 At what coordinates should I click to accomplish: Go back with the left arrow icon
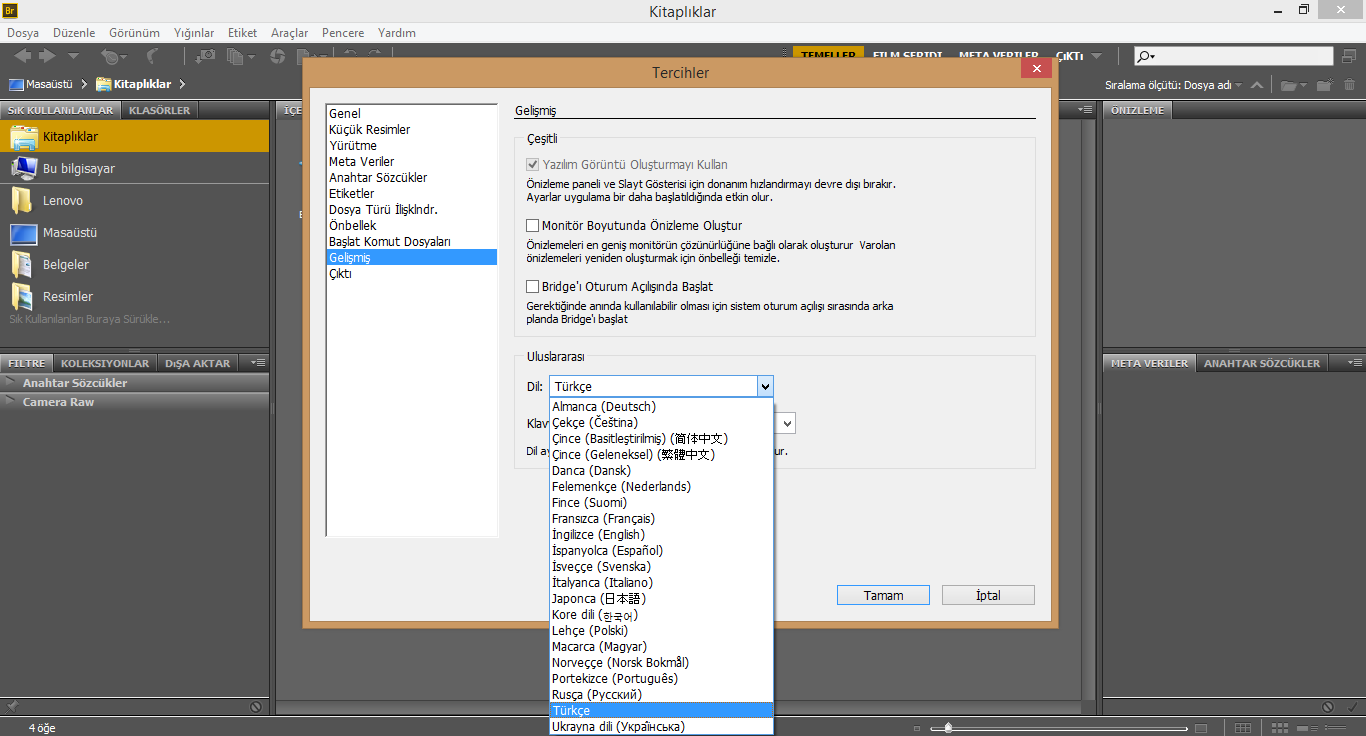[23, 55]
